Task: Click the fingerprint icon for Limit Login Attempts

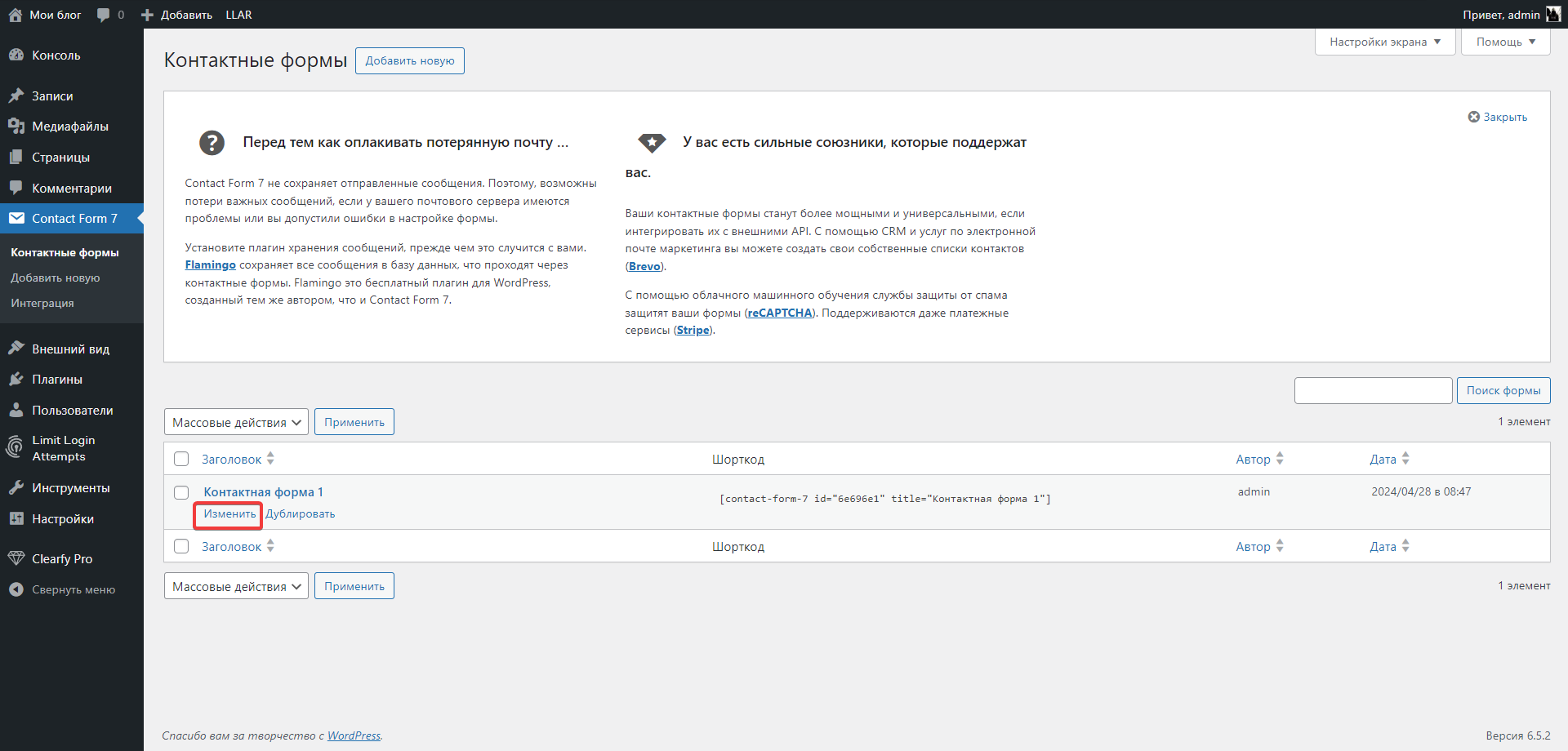Action: point(15,447)
